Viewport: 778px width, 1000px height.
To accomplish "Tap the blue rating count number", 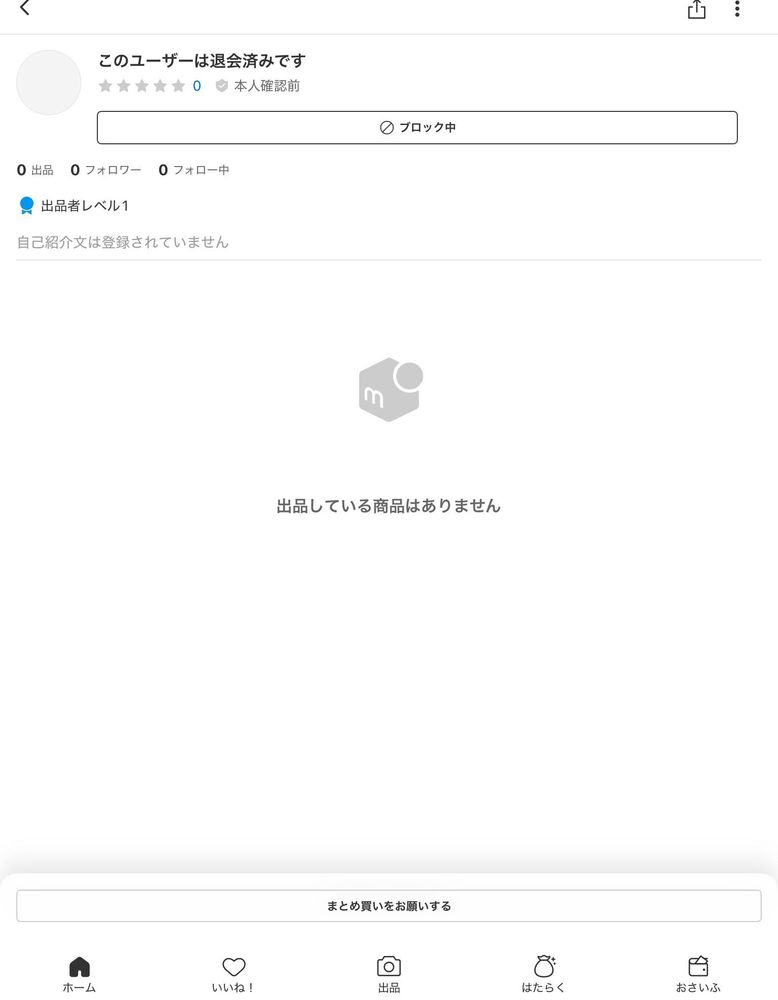I will click(x=197, y=86).
